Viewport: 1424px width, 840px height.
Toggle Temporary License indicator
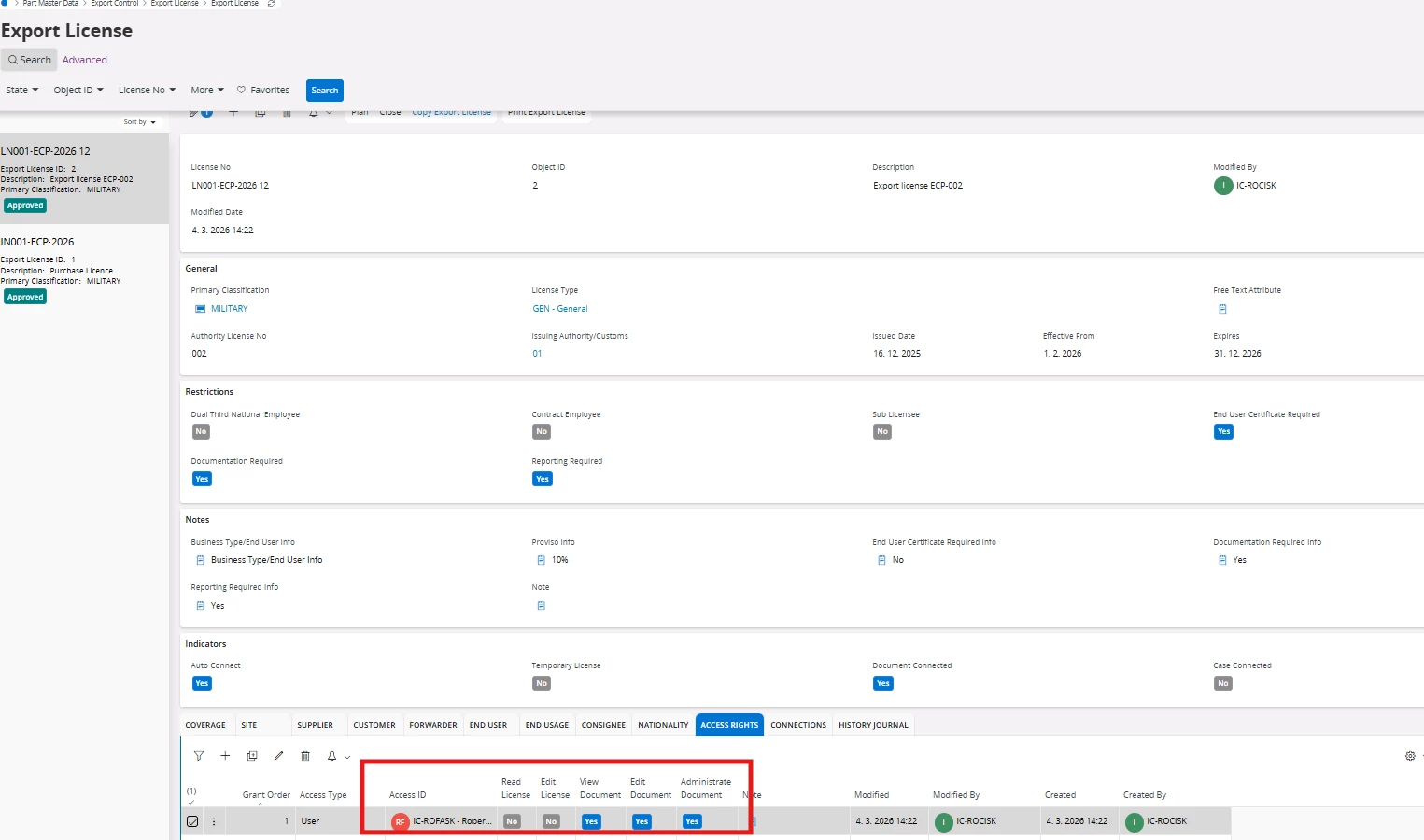coord(542,683)
